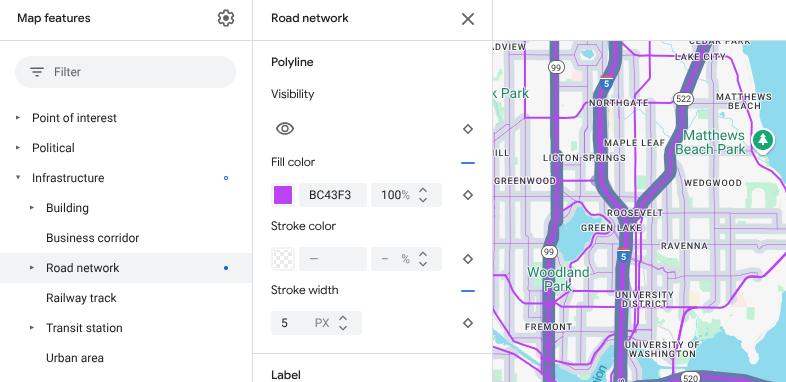This screenshot has height=382, width=786.
Task: Click diamond icon beside Stroke width
Action: click(468, 323)
